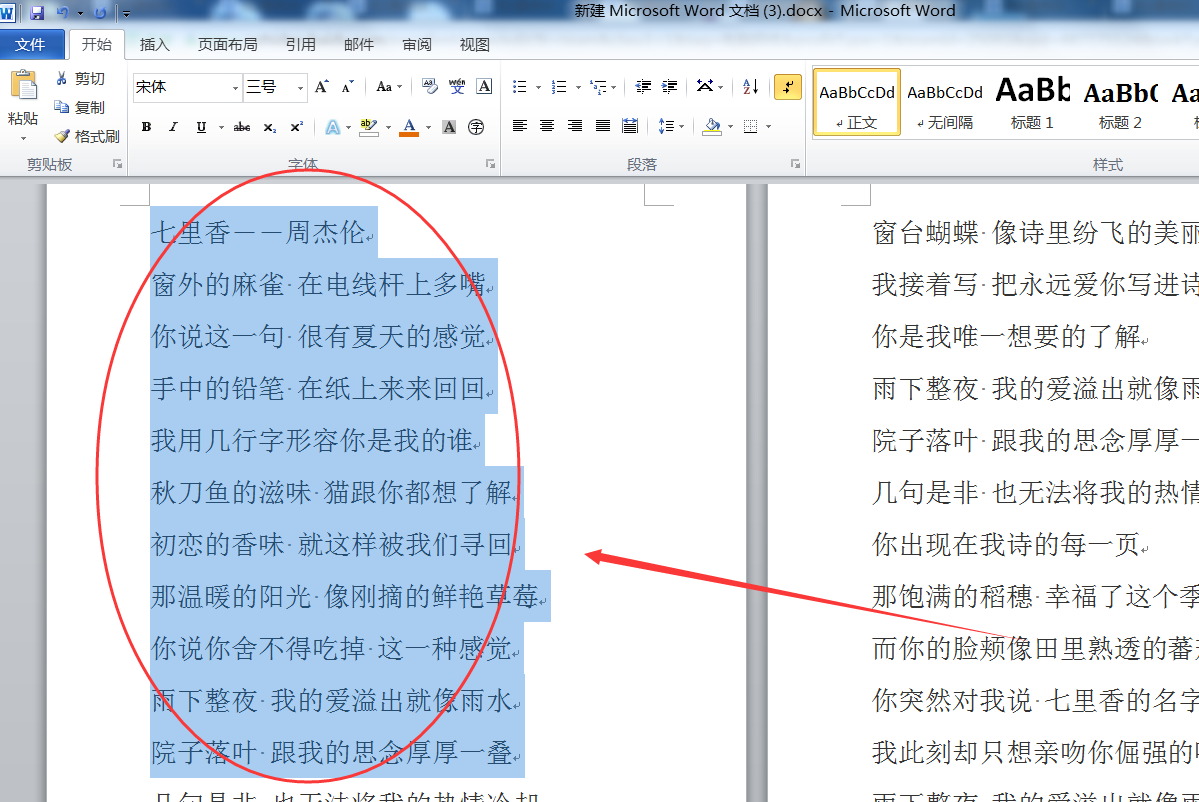
Task: Switch to the 引用 tab
Action: 301,44
